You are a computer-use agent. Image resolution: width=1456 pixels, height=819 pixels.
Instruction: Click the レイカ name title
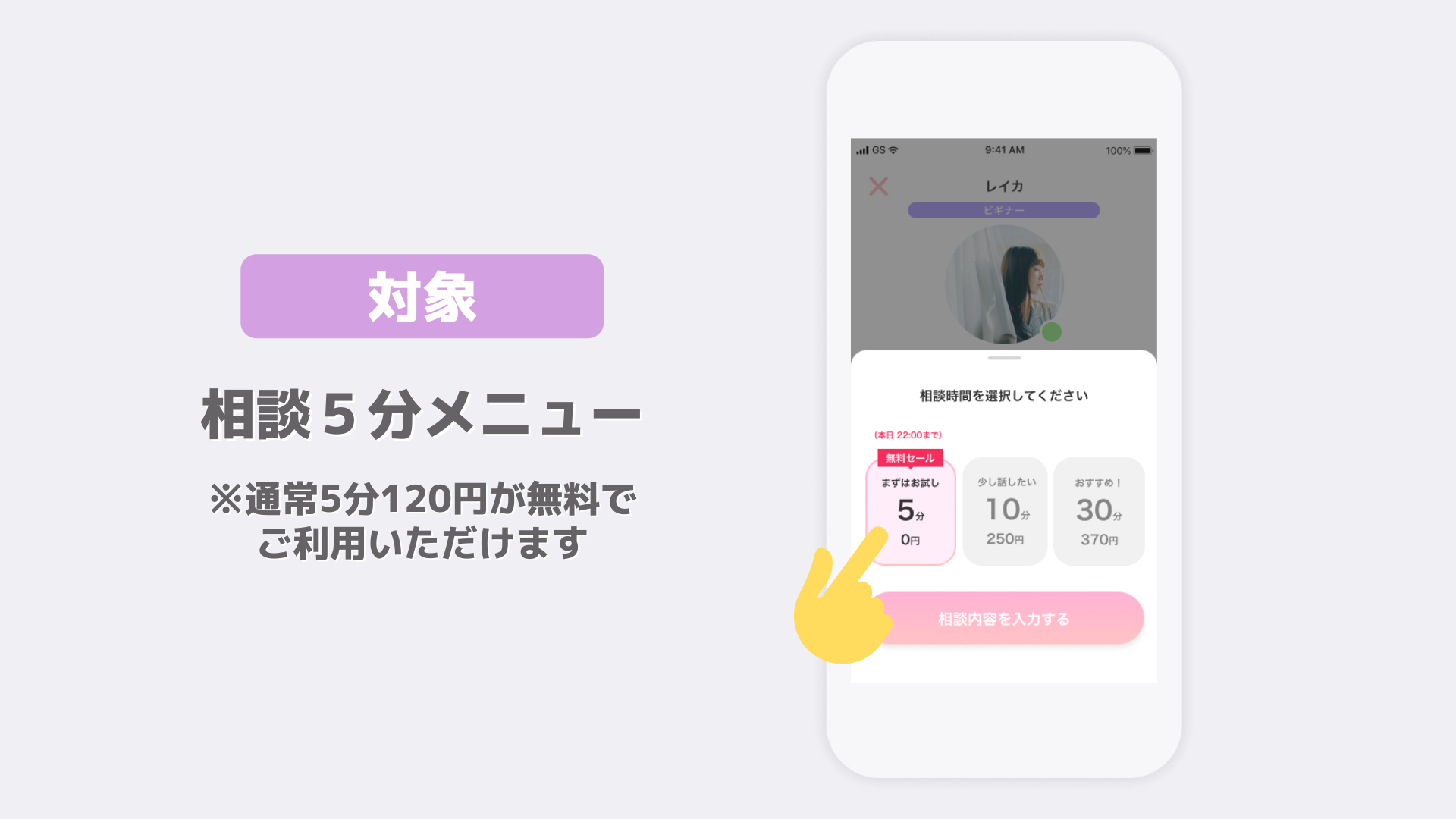click(x=1004, y=187)
